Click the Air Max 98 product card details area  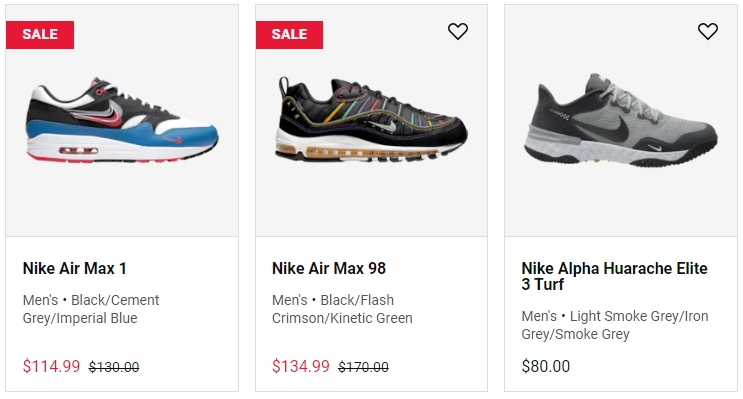coord(372,314)
